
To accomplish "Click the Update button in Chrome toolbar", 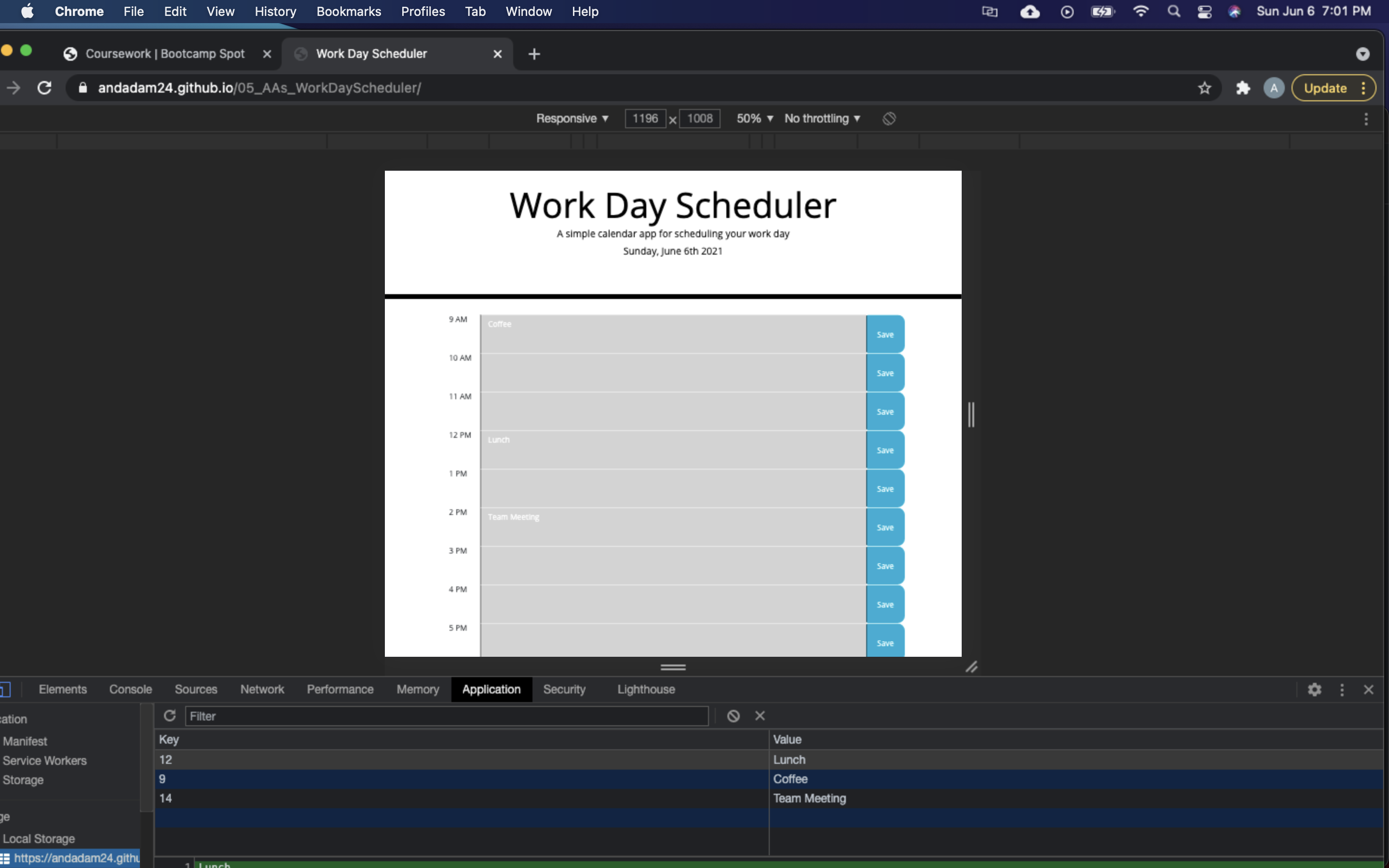I will coord(1325,88).
